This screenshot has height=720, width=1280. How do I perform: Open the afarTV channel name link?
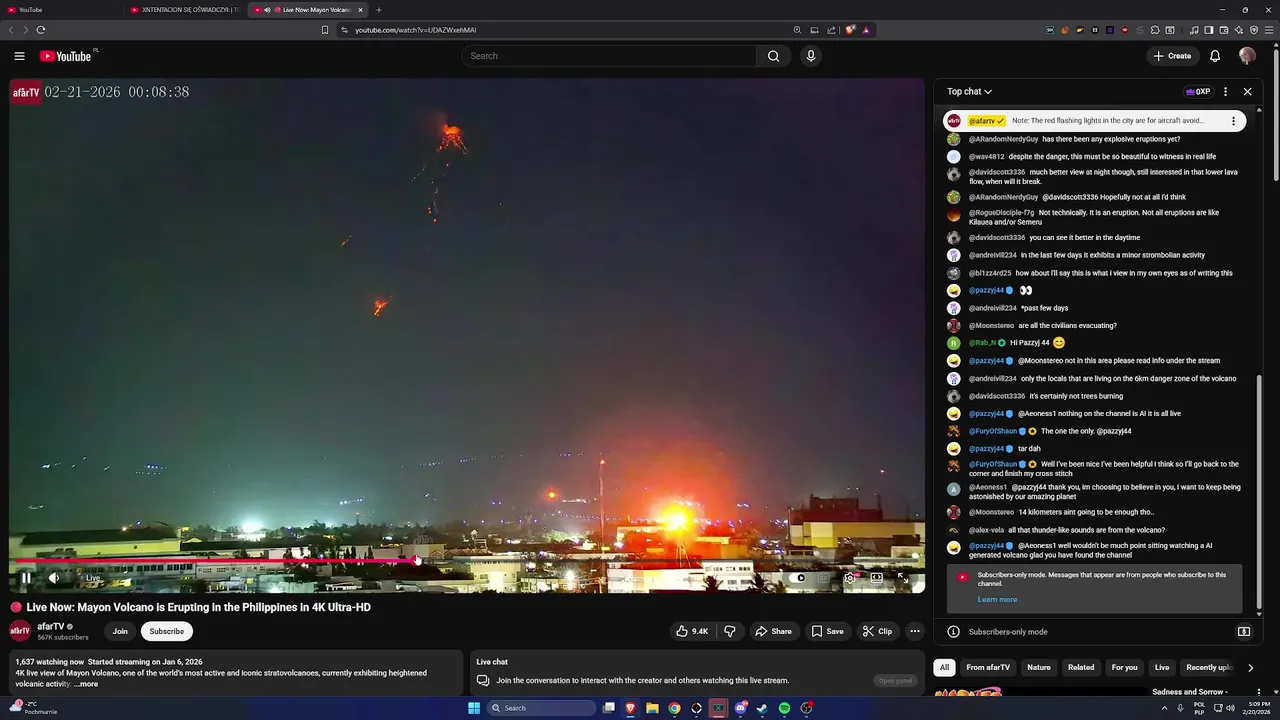(51, 626)
